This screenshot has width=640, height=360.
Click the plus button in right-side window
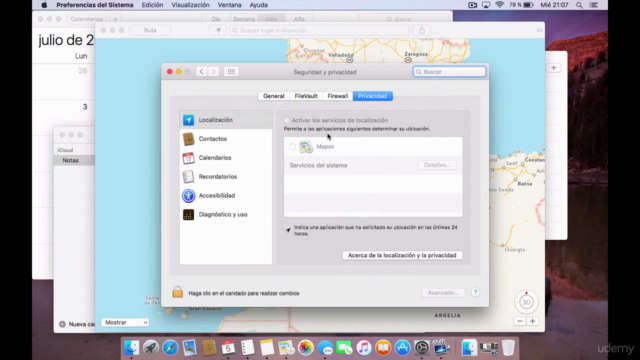click(x=553, y=68)
